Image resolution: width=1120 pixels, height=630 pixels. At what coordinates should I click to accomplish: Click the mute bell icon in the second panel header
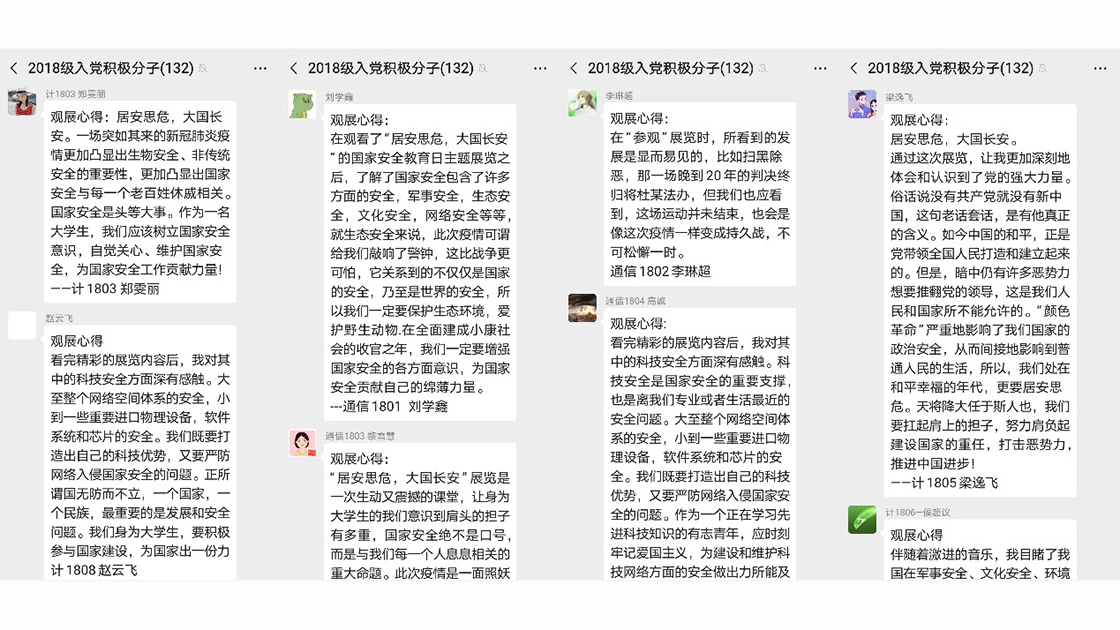tap(484, 69)
